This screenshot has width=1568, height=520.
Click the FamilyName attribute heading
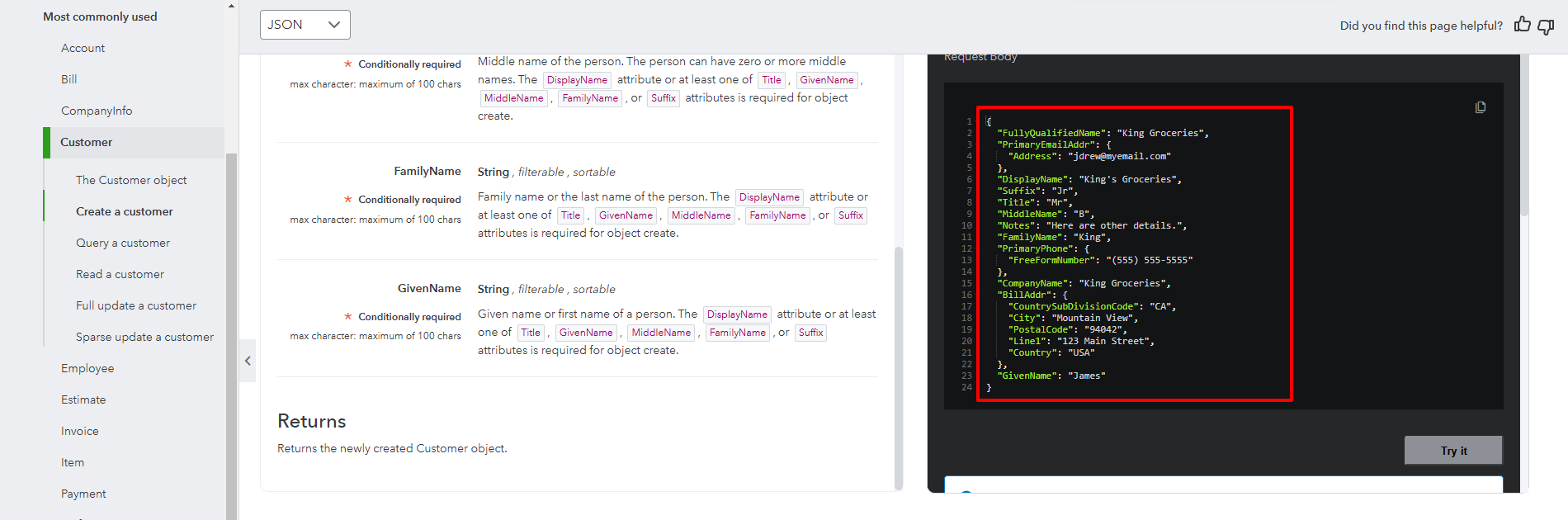pyautogui.click(x=427, y=171)
